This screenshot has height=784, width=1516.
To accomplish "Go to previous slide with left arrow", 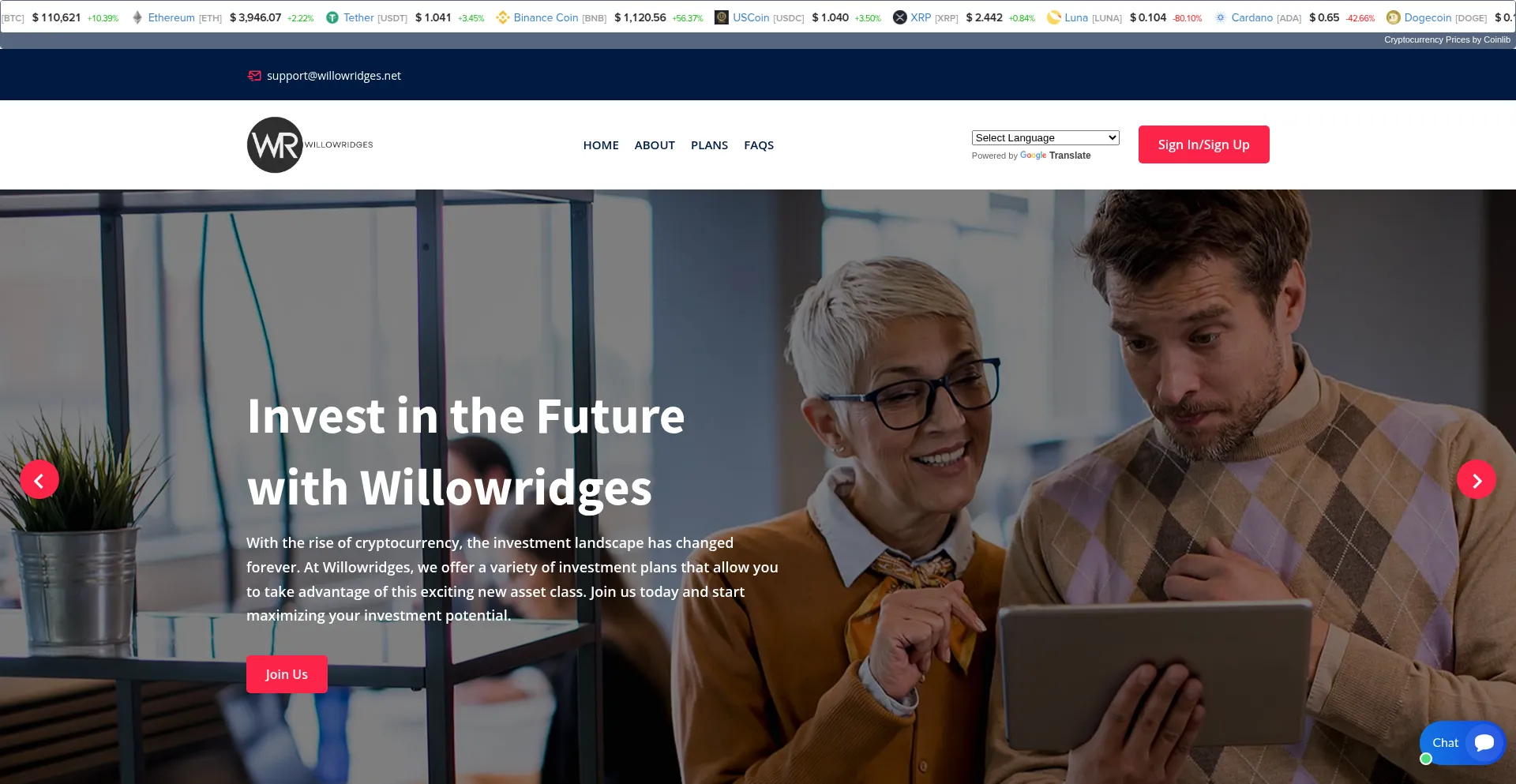I will point(39,479).
